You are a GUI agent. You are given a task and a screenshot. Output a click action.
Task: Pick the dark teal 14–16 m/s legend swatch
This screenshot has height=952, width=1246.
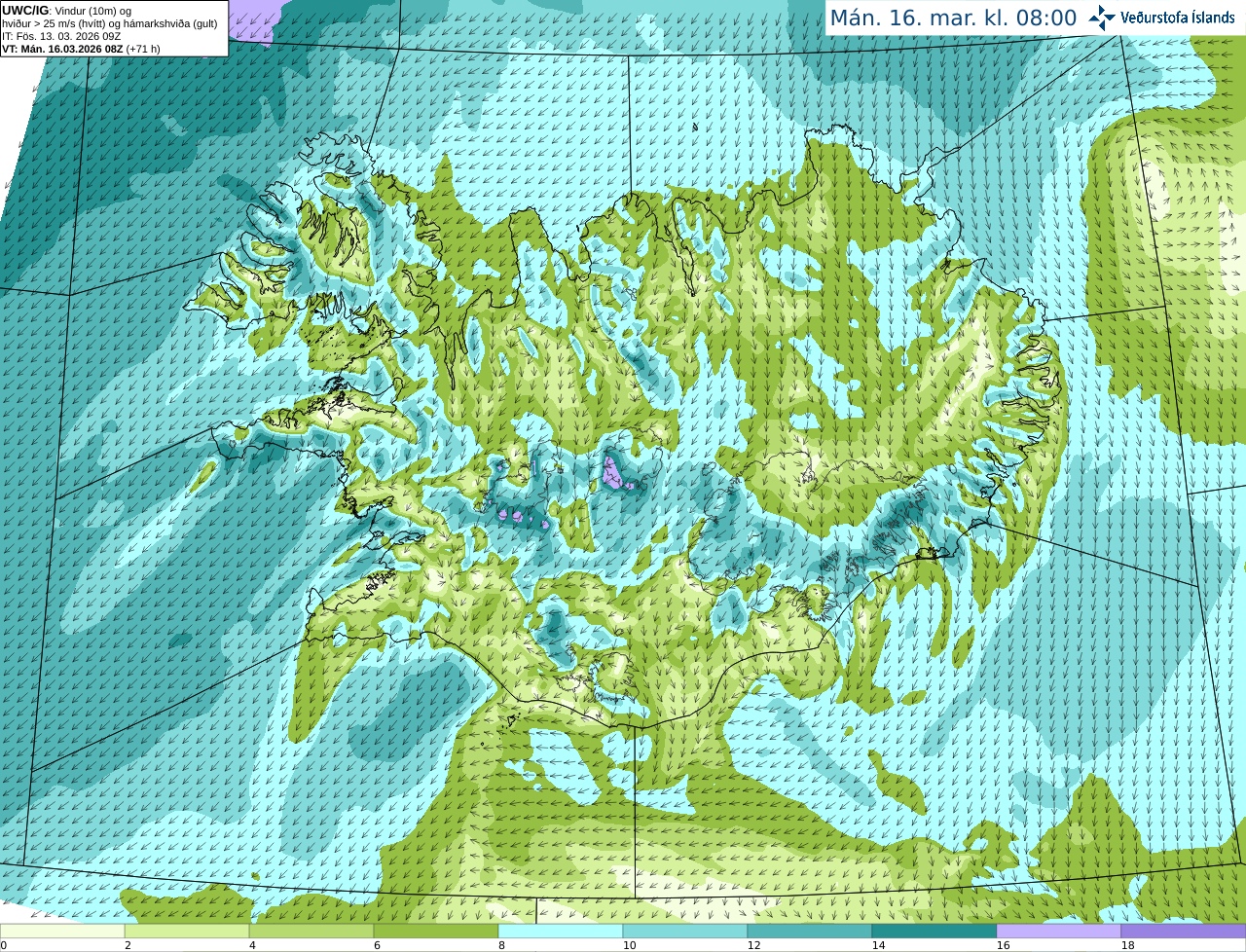click(934, 932)
